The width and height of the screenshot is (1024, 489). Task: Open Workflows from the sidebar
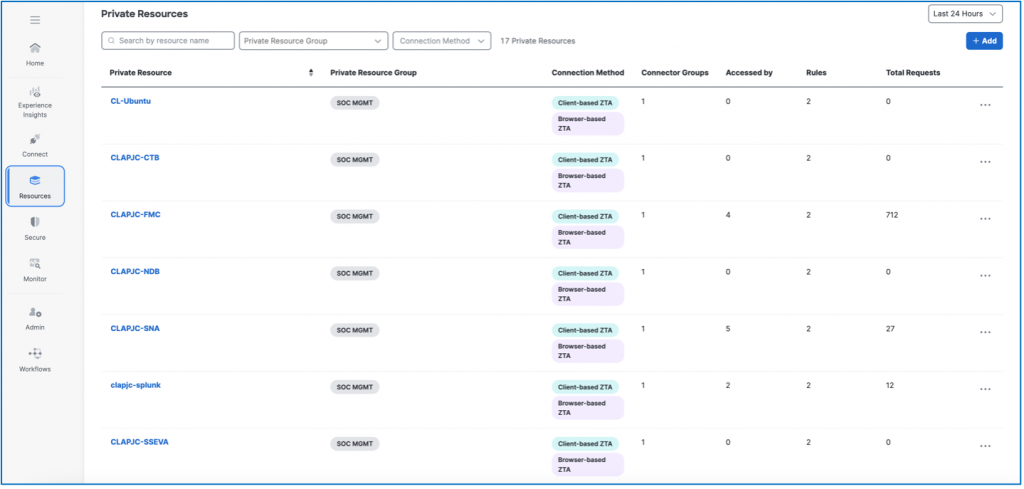pyautogui.click(x=35, y=354)
